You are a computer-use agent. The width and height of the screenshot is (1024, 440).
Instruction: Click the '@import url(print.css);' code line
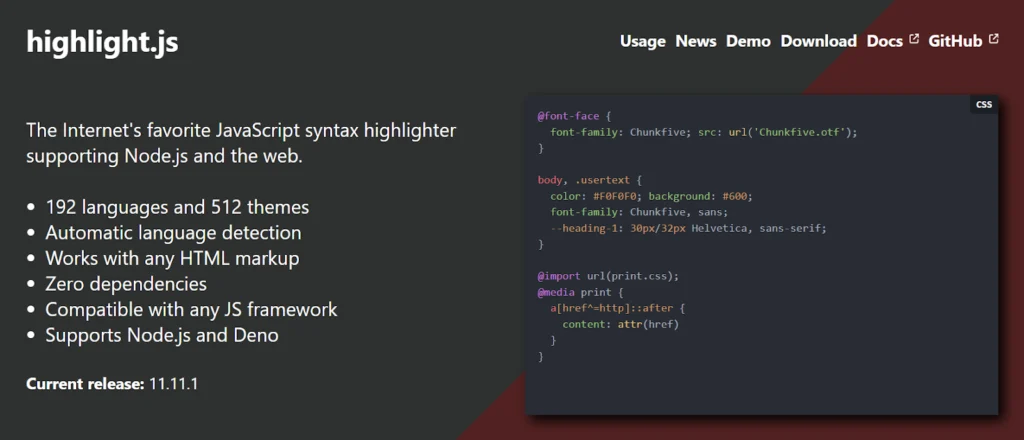[x=608, y=276]
